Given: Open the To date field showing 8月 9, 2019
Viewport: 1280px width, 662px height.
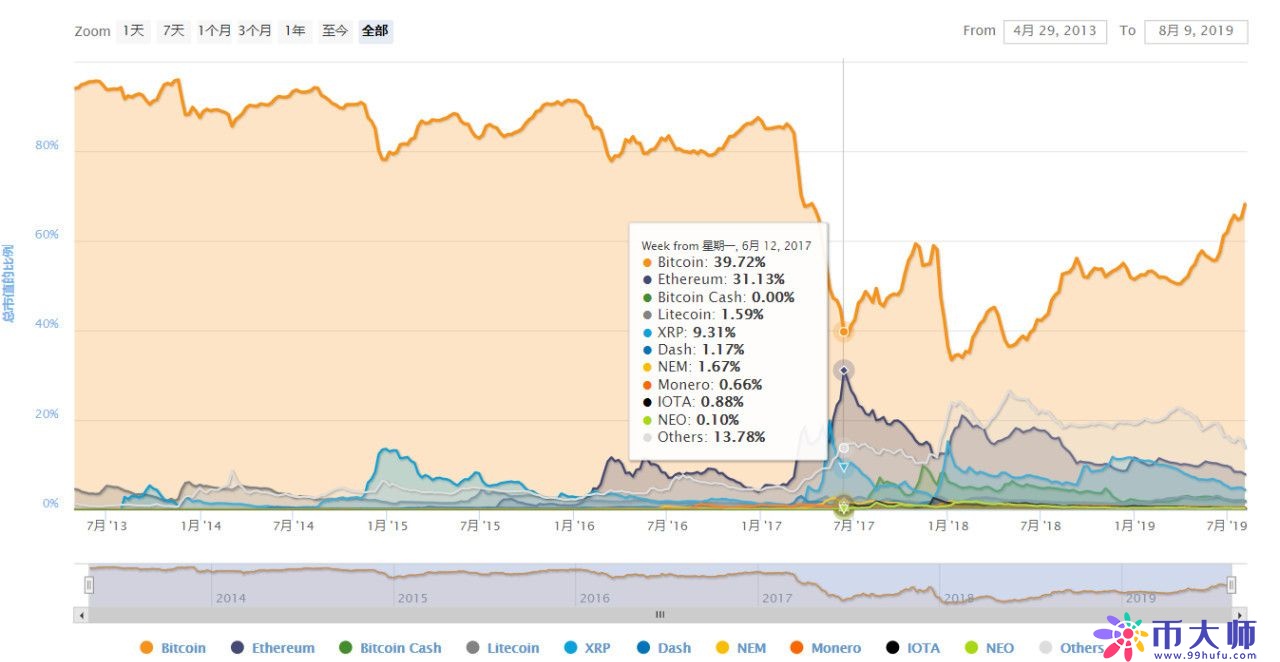Looking at the screenshot, I should [x=1196, y=31].
